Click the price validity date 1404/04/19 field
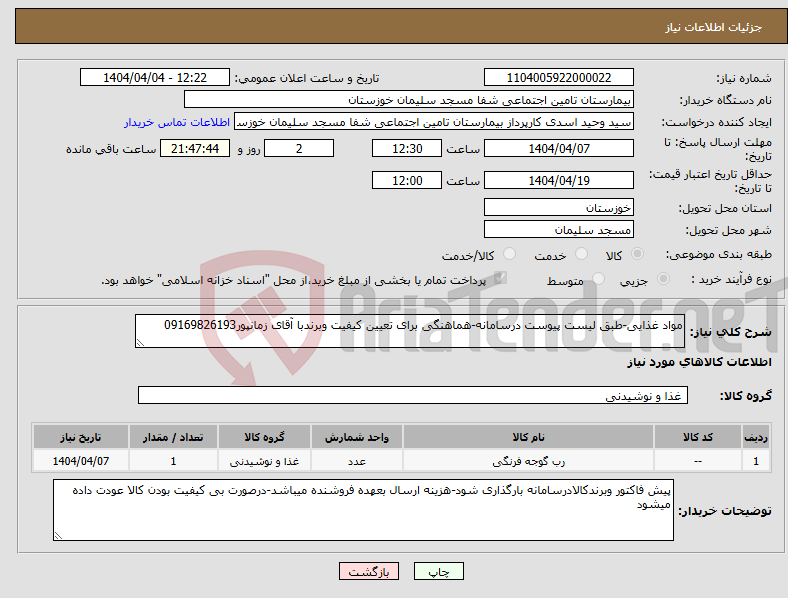 (558, 180)
